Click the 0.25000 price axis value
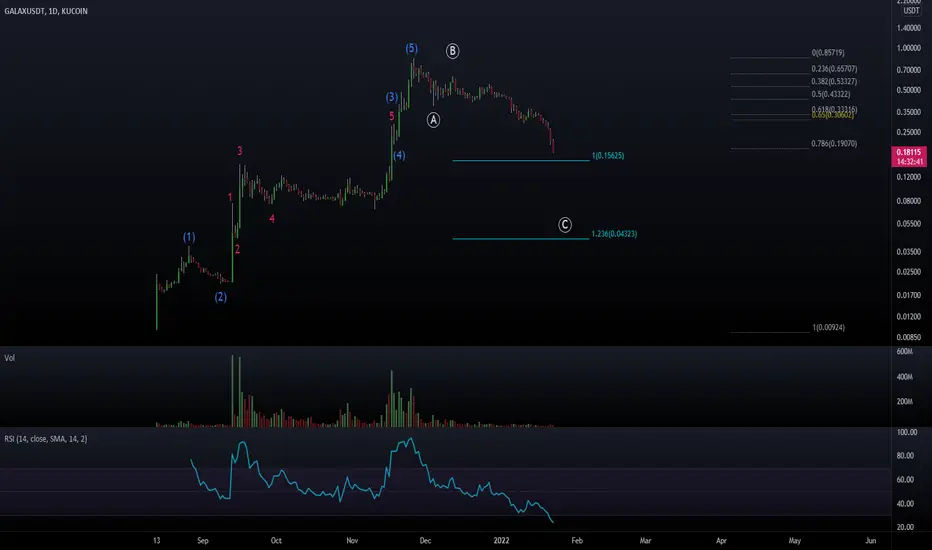Viewport: 932px width, 550px height. point(908,132)
